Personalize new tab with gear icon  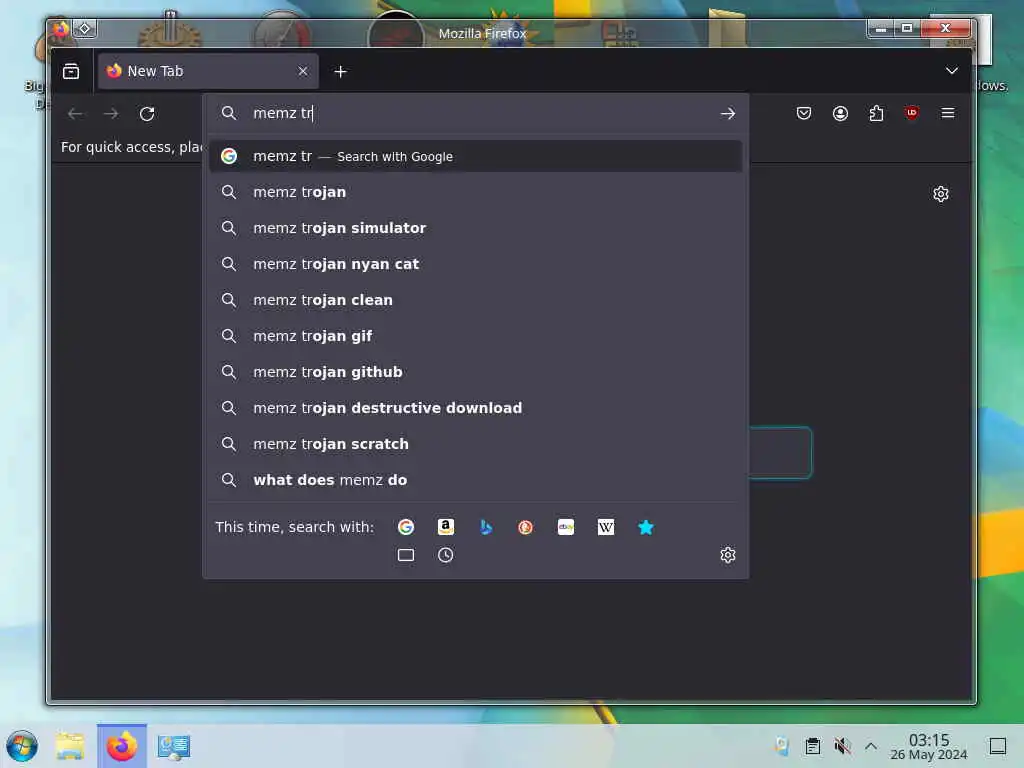coord(940,194)
